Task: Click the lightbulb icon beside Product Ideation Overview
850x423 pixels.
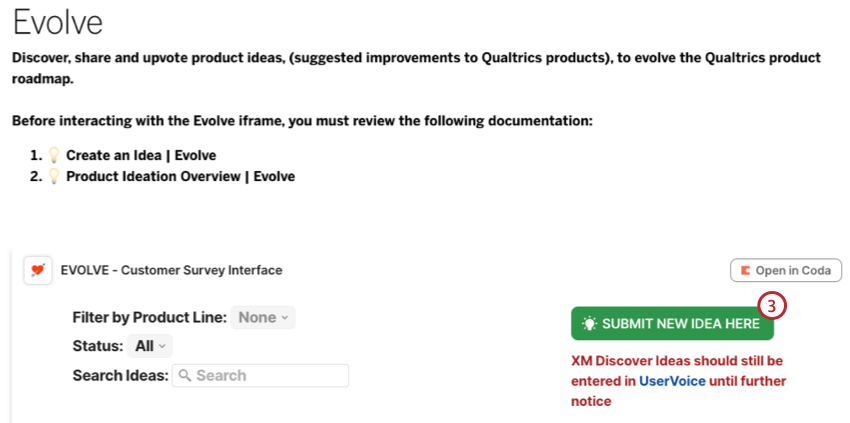Action: (53, 176)
